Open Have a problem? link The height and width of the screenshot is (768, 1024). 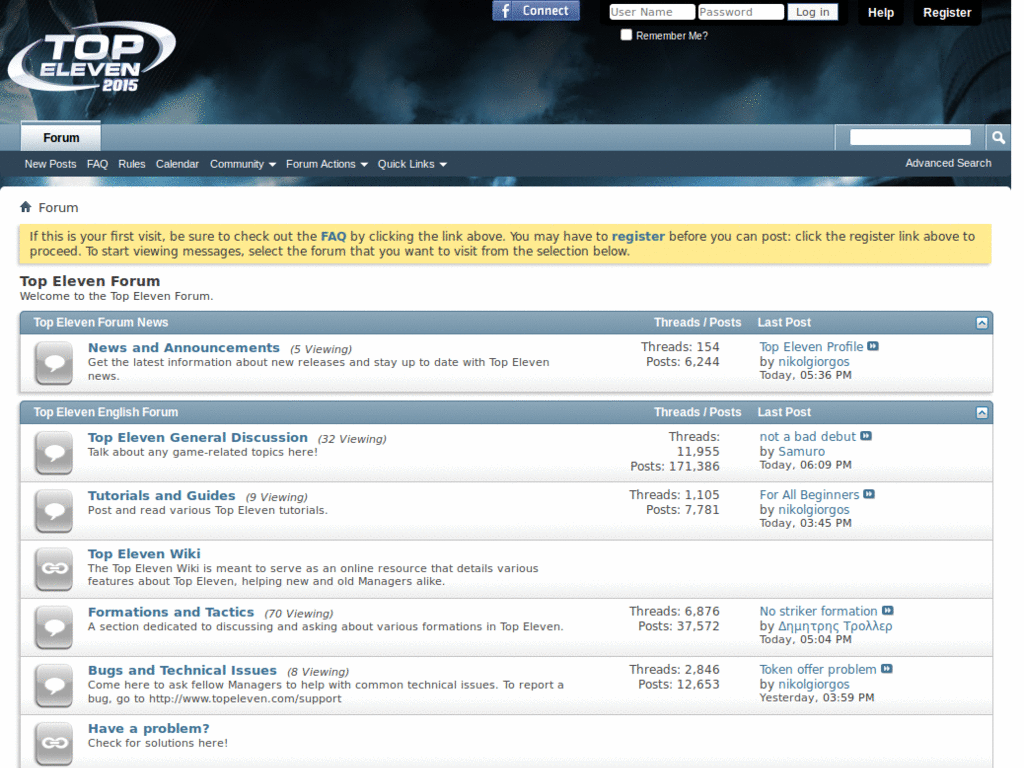click(x=148, y=728)
